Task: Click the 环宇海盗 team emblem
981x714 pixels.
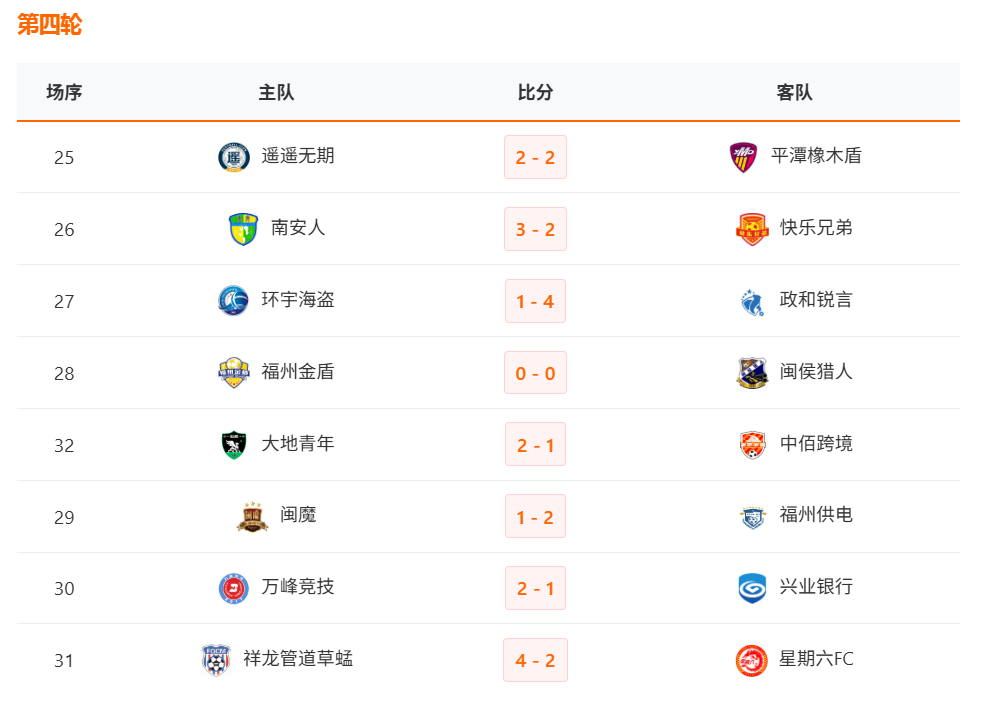Action: (234, 301)
